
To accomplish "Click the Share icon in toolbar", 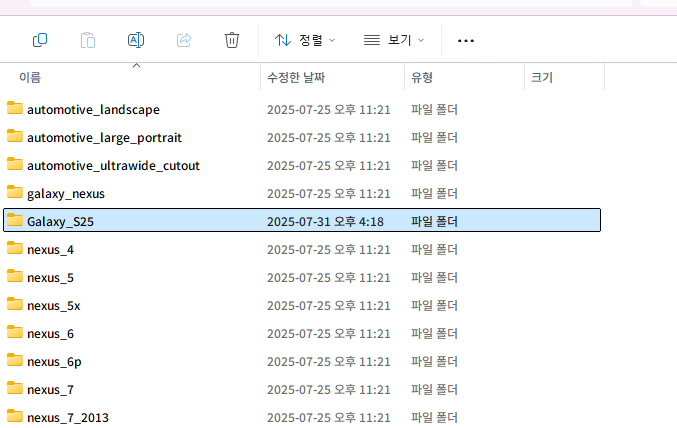I will [184, 40].
